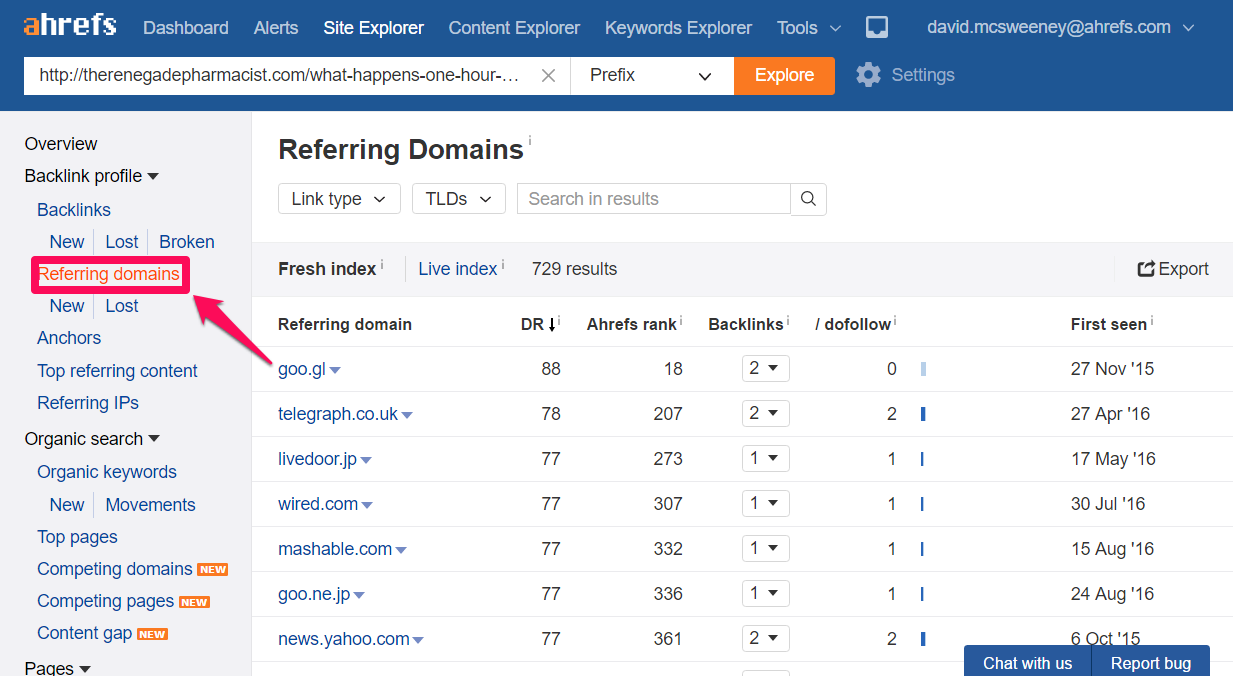Image resolution: width=1233 pixels, height=676 pixels.
Task: Click the info icon beside First seen header
Action: pos(1152,320)
